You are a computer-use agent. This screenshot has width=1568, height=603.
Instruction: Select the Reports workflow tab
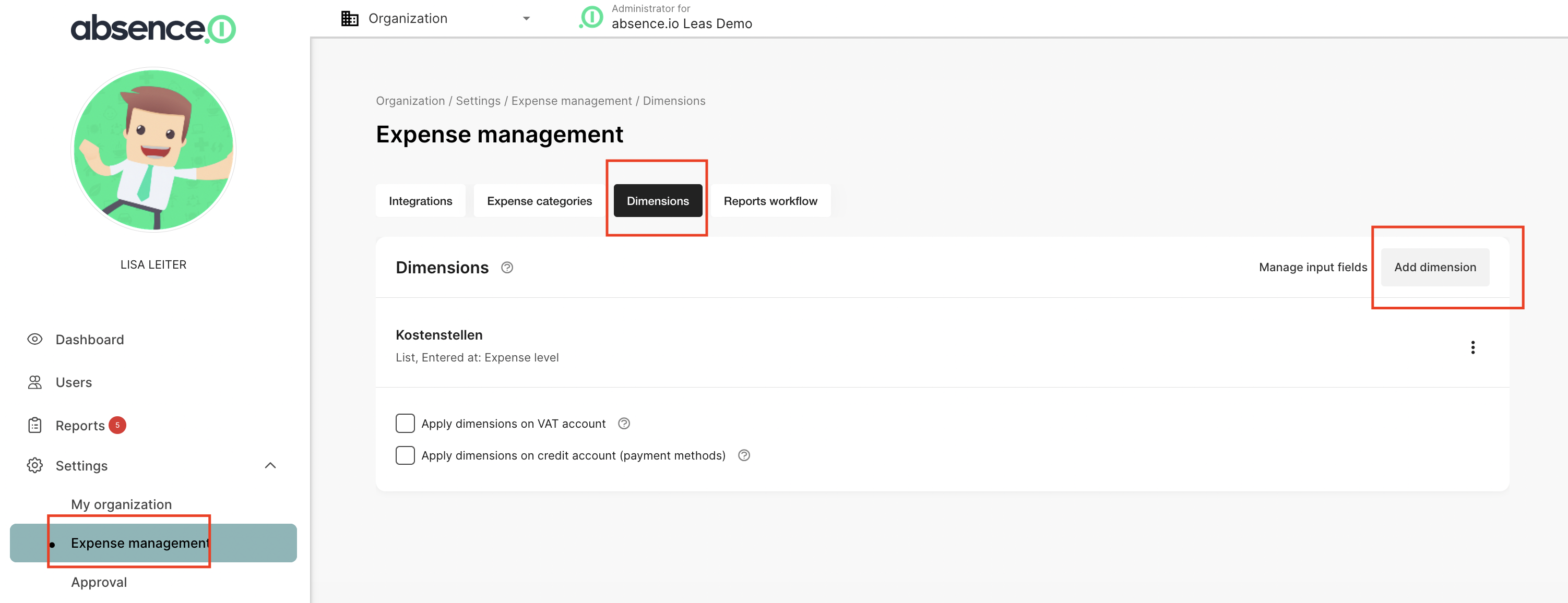point(770,201)
